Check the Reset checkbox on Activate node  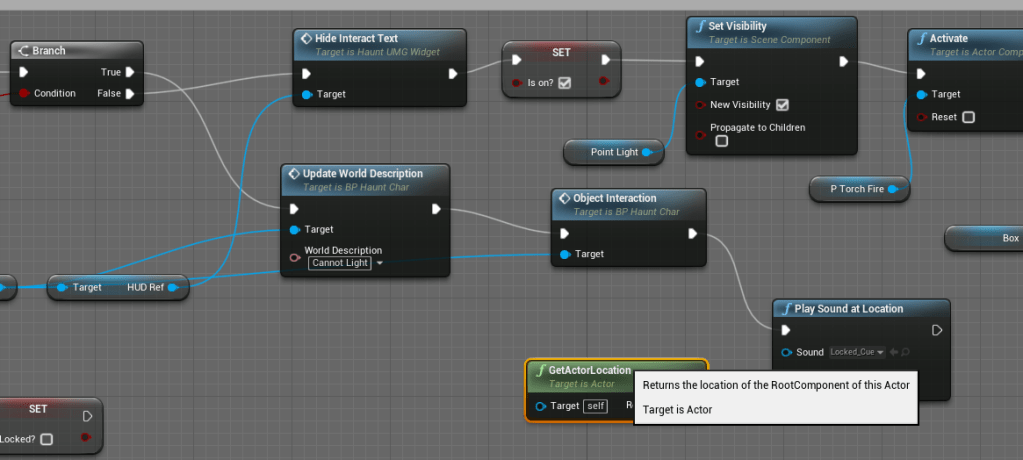(967, 117)
